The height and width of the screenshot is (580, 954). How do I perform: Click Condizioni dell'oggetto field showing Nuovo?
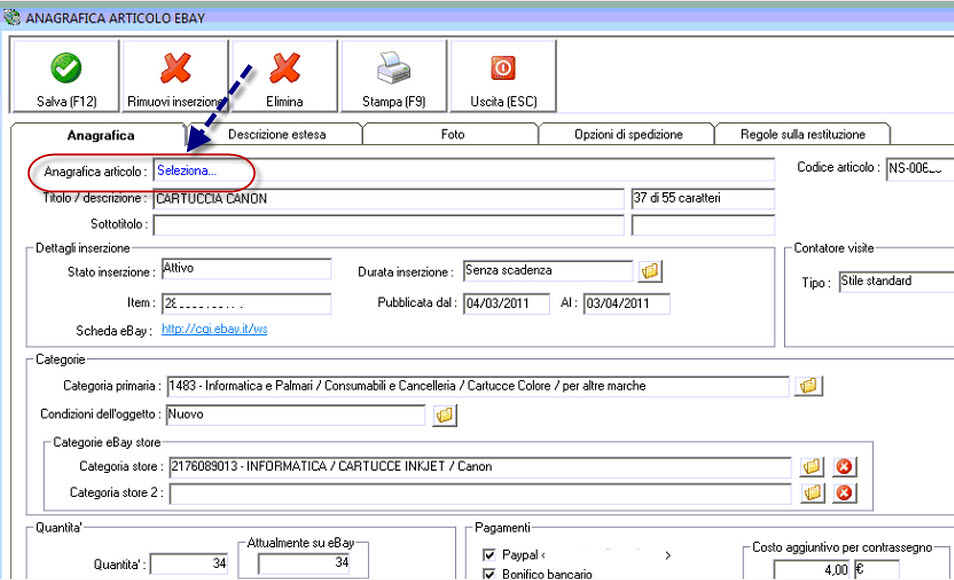(x=295, y=415)
